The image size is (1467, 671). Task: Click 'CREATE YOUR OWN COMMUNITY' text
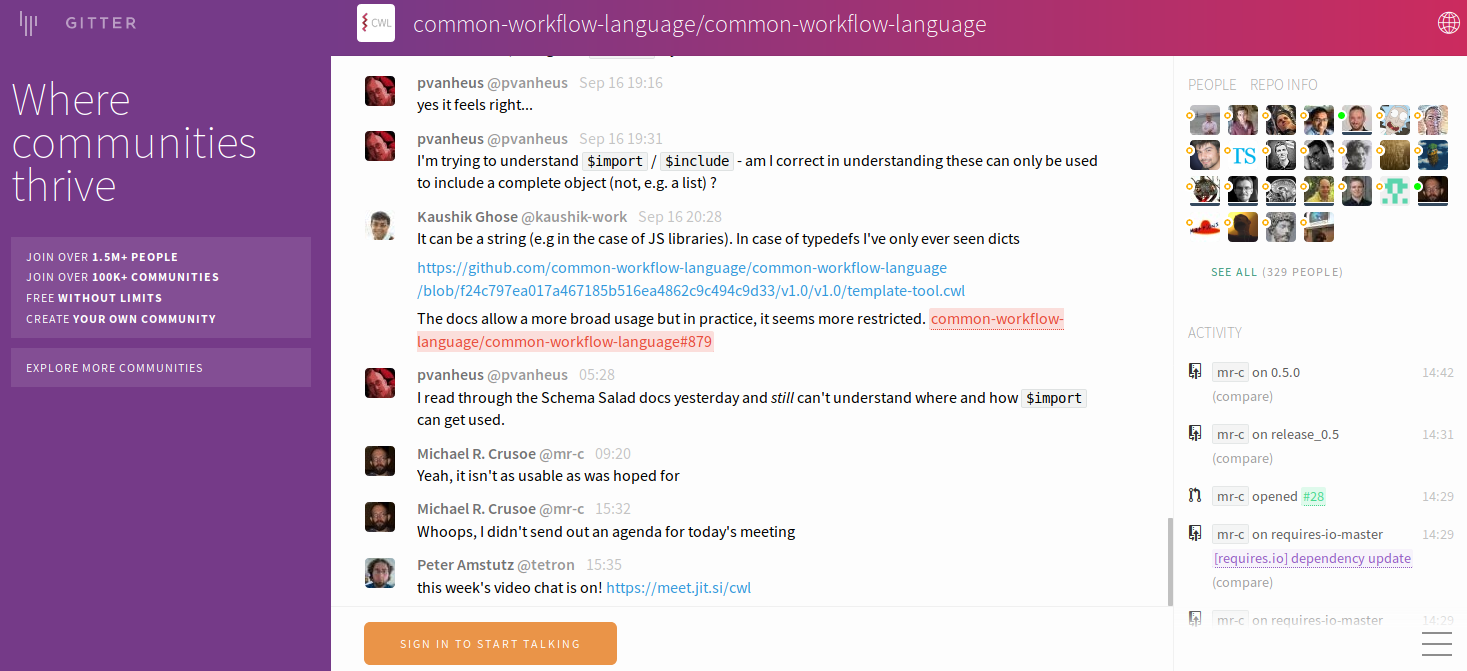pos(121,319)
